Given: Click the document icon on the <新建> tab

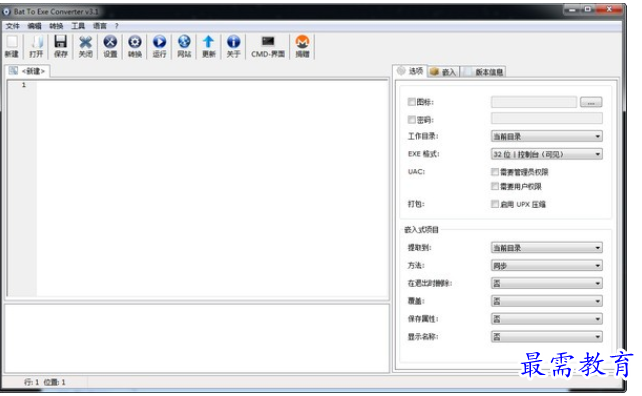Looking at the screenshot, I should [x=13, y=71].
